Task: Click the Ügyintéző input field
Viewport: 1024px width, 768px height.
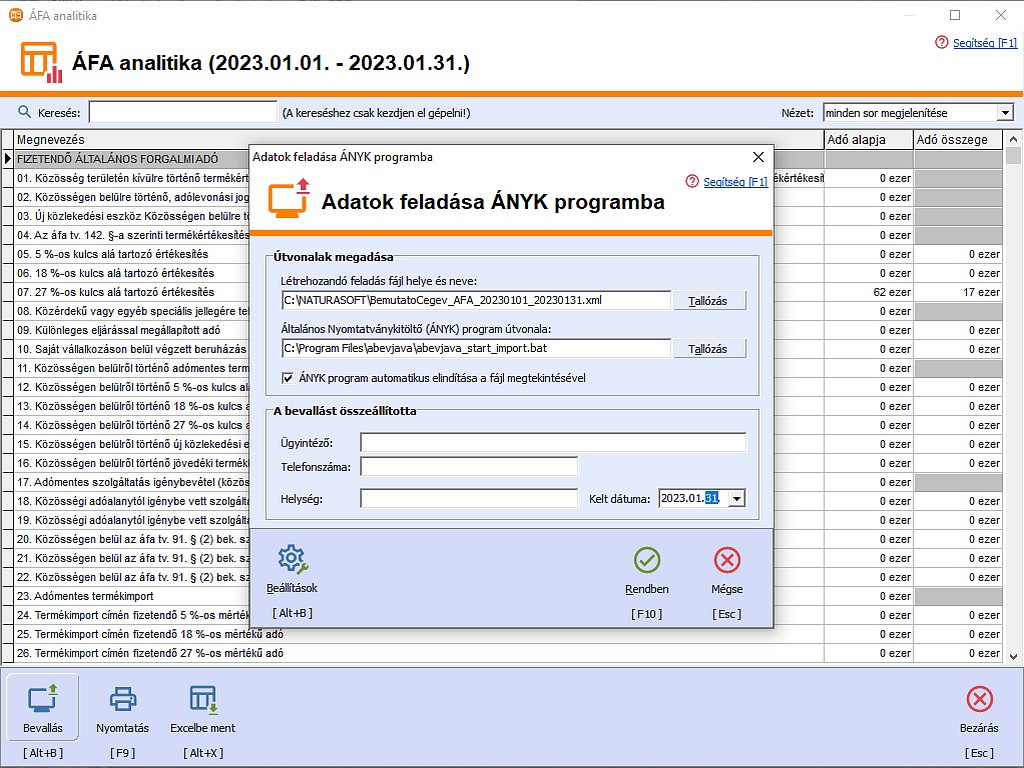Action: 553,443
